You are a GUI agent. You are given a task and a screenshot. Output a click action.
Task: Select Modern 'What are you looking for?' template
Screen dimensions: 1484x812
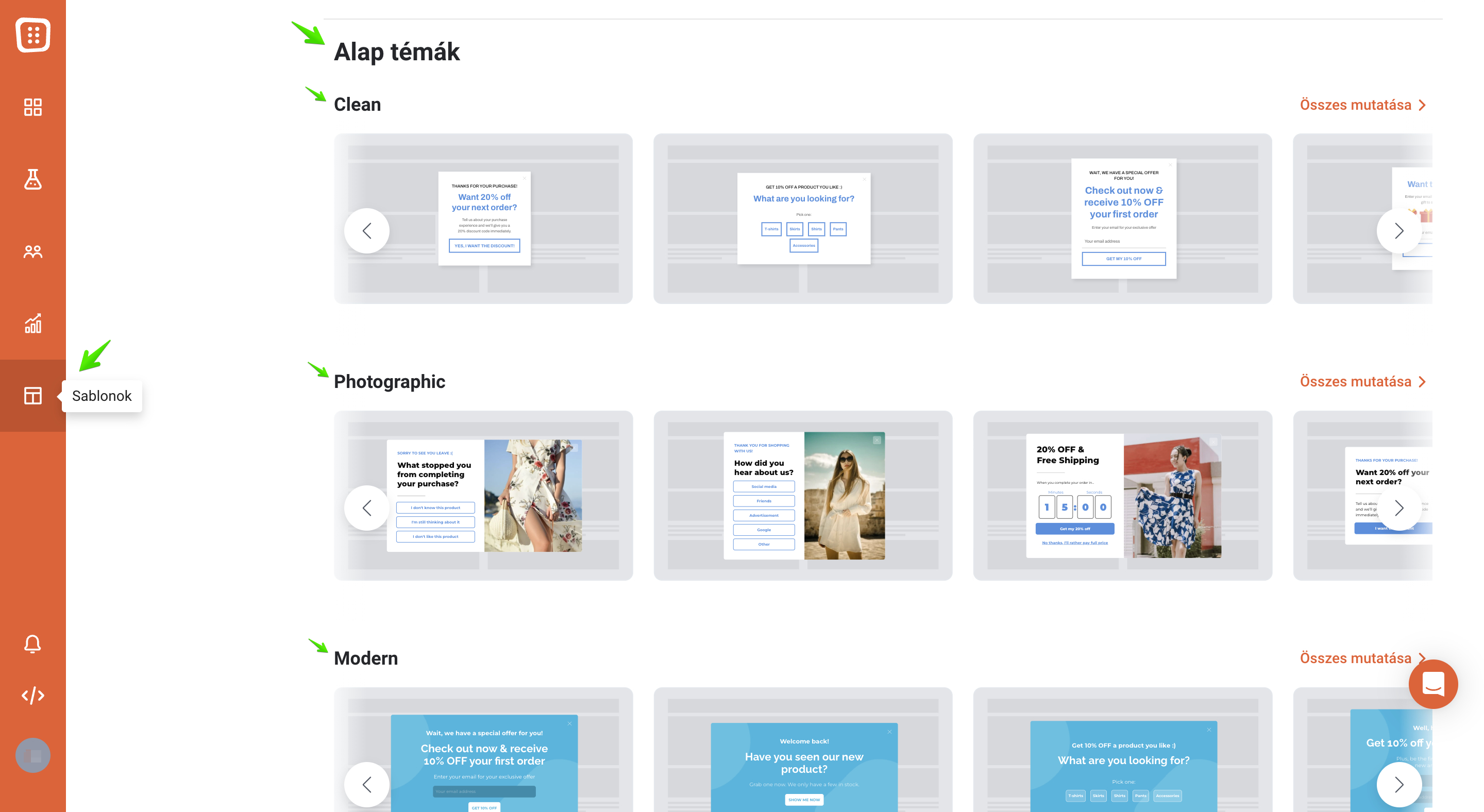pos(1122,750)
